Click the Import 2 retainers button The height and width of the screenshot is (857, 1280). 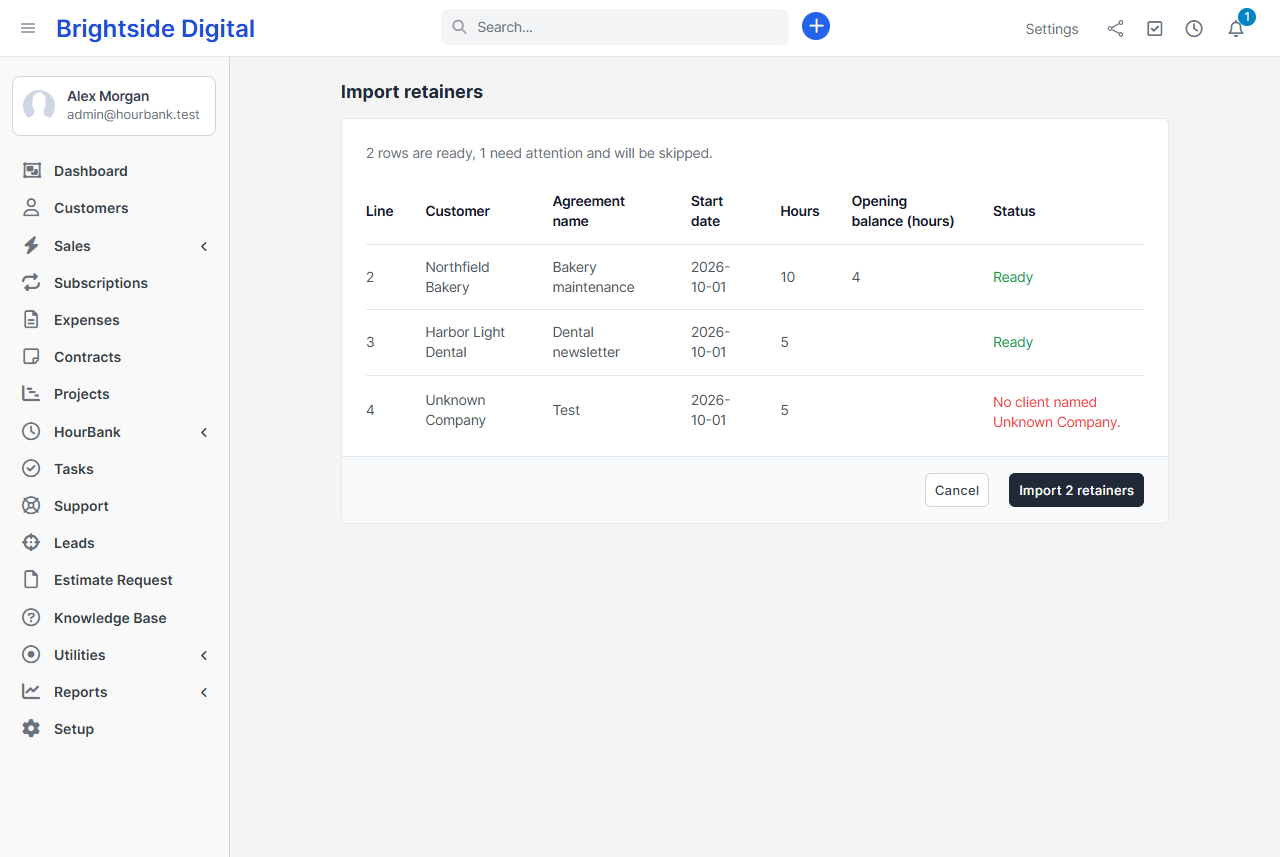tap(1076, 490)
